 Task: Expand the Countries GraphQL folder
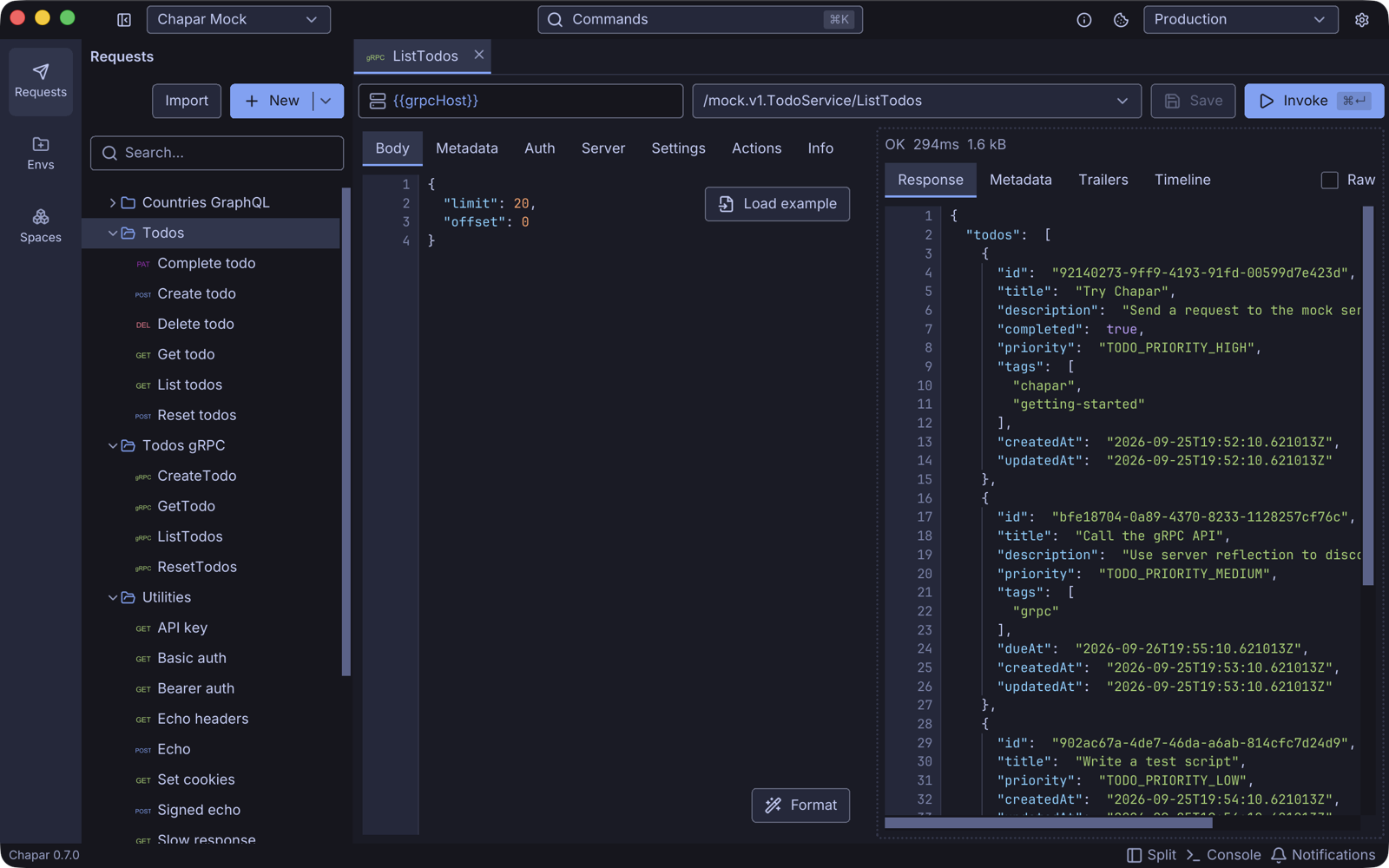click(113, 202)
